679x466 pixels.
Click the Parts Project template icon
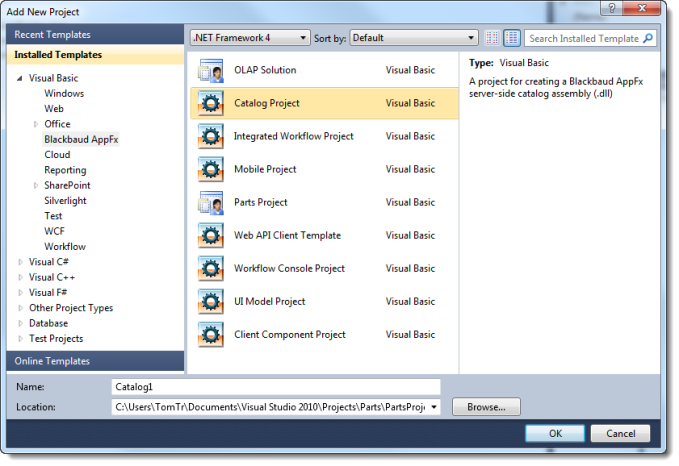click(211, 202)
